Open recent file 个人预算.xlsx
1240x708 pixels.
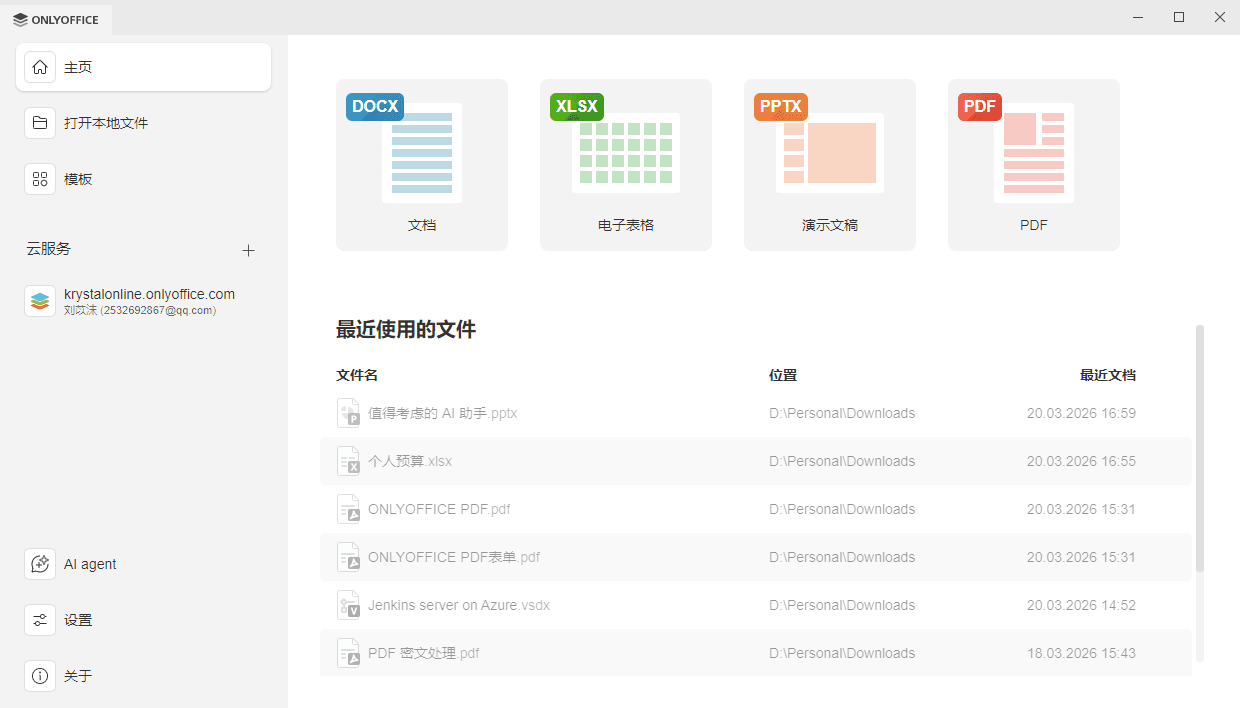click(x=411, y=461)
